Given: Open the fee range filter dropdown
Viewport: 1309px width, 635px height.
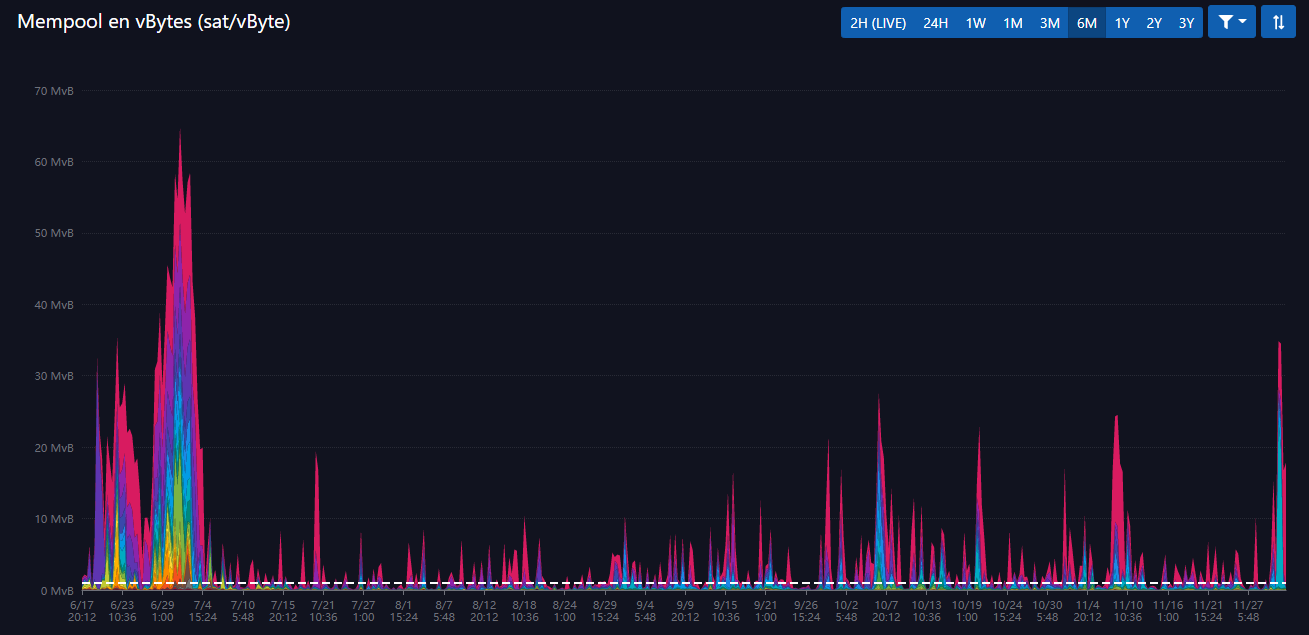Looking at the screenshot, I should tap(1231, 22).
